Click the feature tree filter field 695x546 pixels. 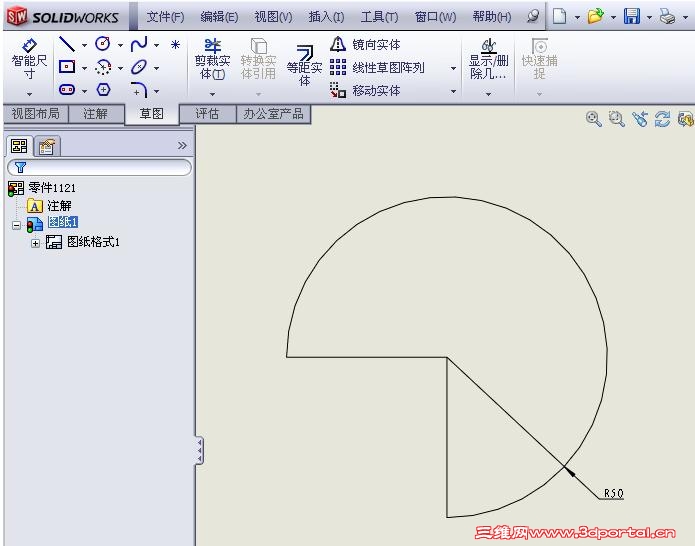click(x=100, y=168)
